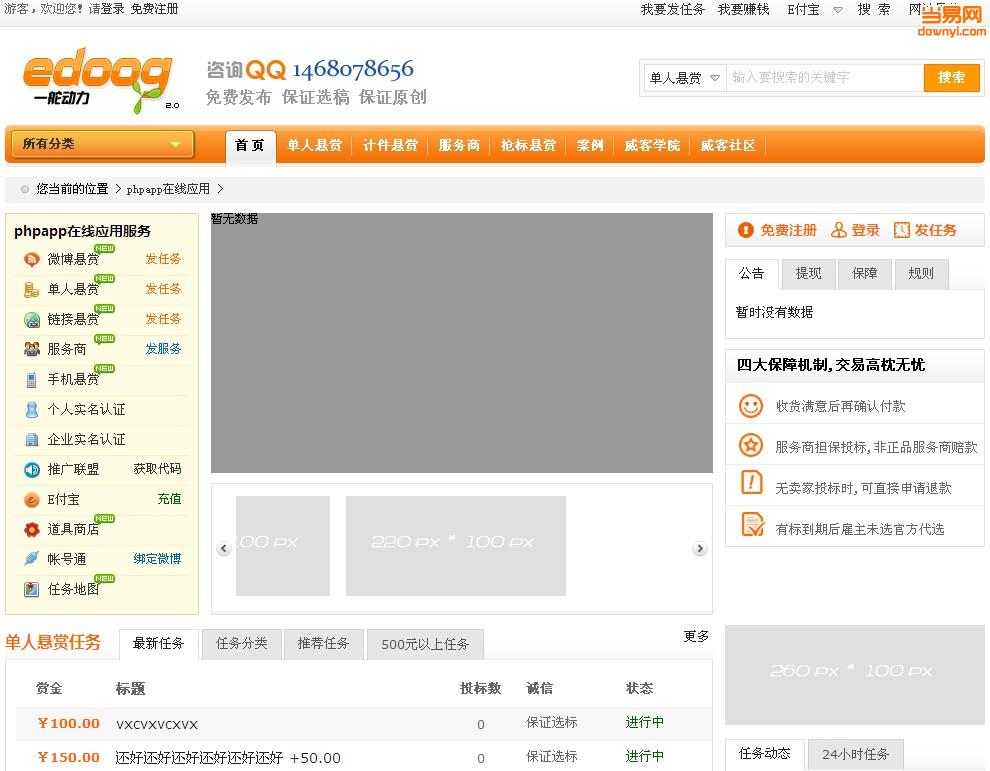Image resolution: width=990 pixels, height=771 pixels.
Task: Click the 推广联盟 speaker icon
Action: (32, 469)
